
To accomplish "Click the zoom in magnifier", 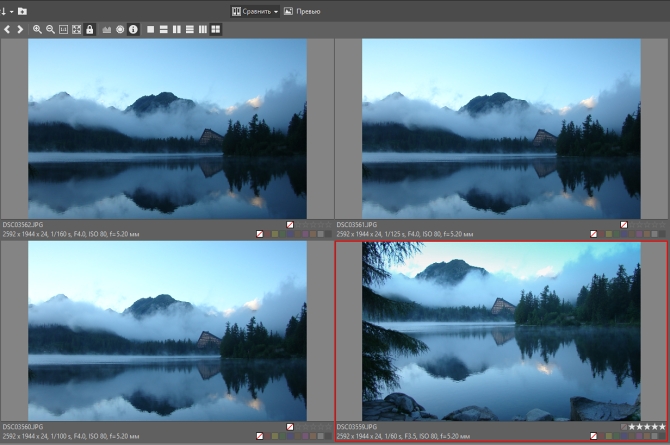I will click(38, 30).
